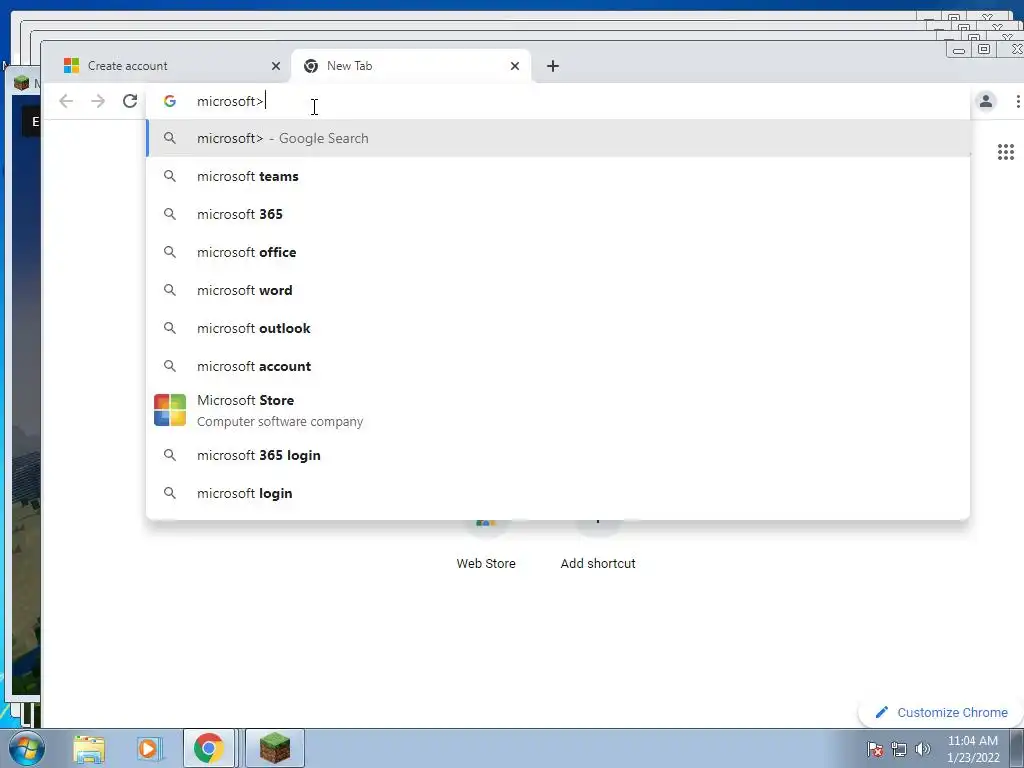1024x768 pixels.
Task: Open the Microsoft Store entity suggestion
Action: [558, 410]
